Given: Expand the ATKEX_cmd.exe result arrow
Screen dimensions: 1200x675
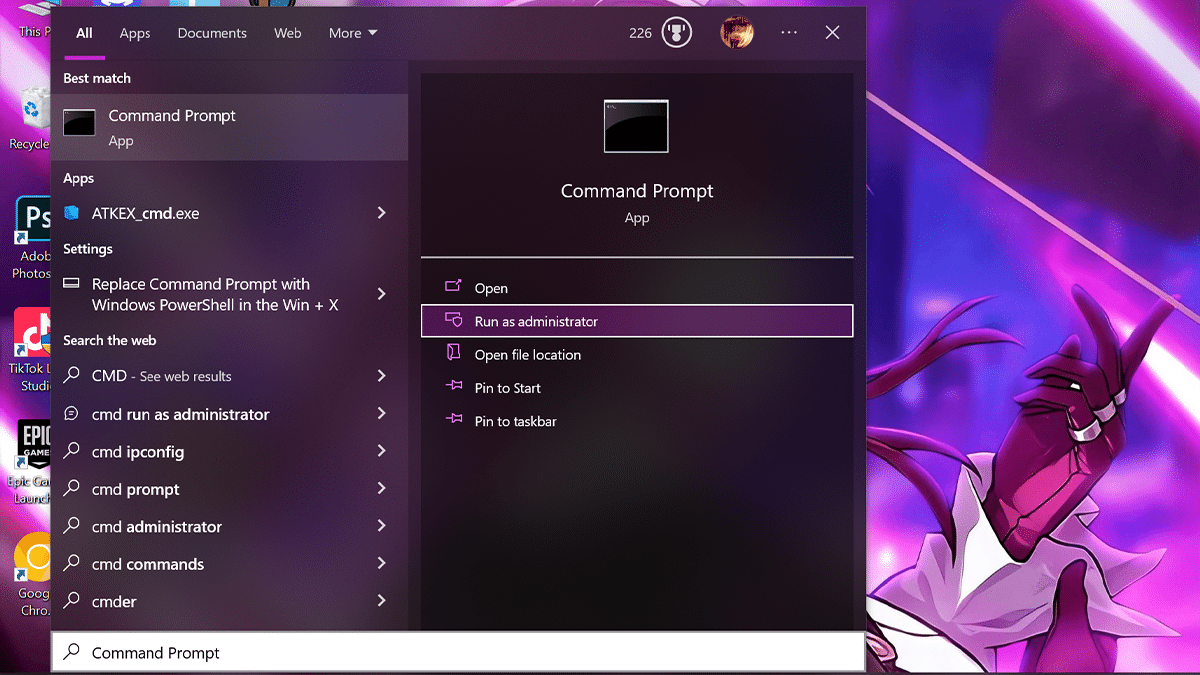Looking at the screenshot, I should [x=381, y=213].
